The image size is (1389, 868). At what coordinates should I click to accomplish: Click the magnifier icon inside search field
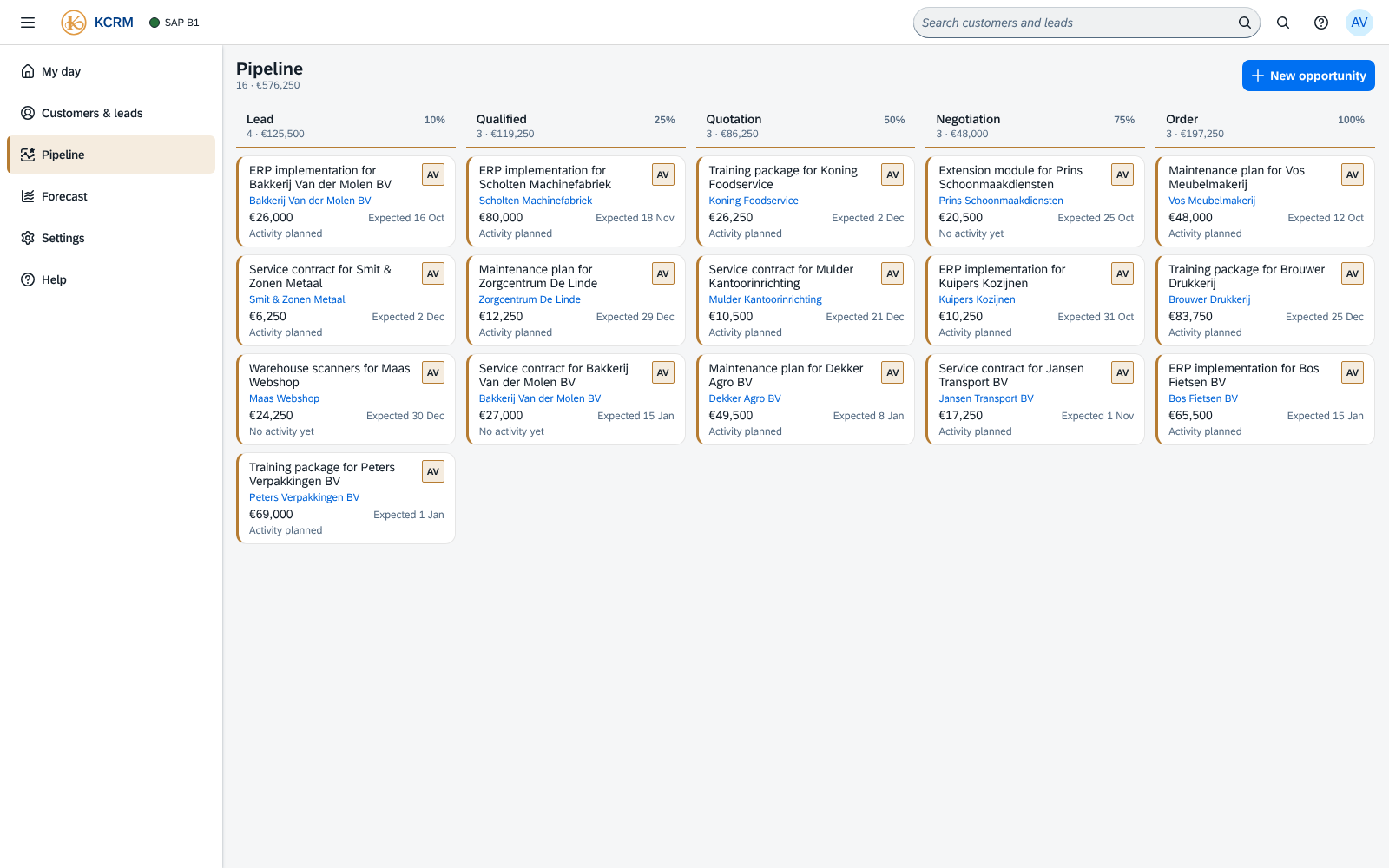[x=1245, y=23]
